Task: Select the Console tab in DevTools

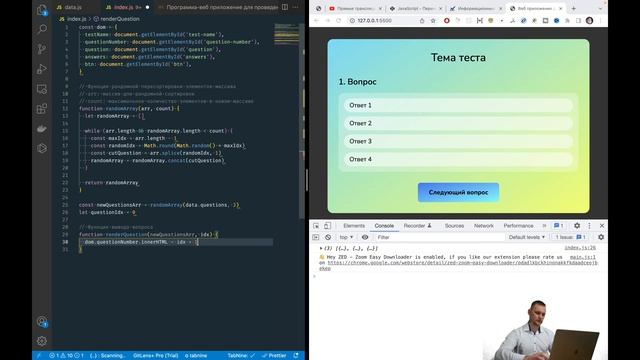Action: (384, 226)
